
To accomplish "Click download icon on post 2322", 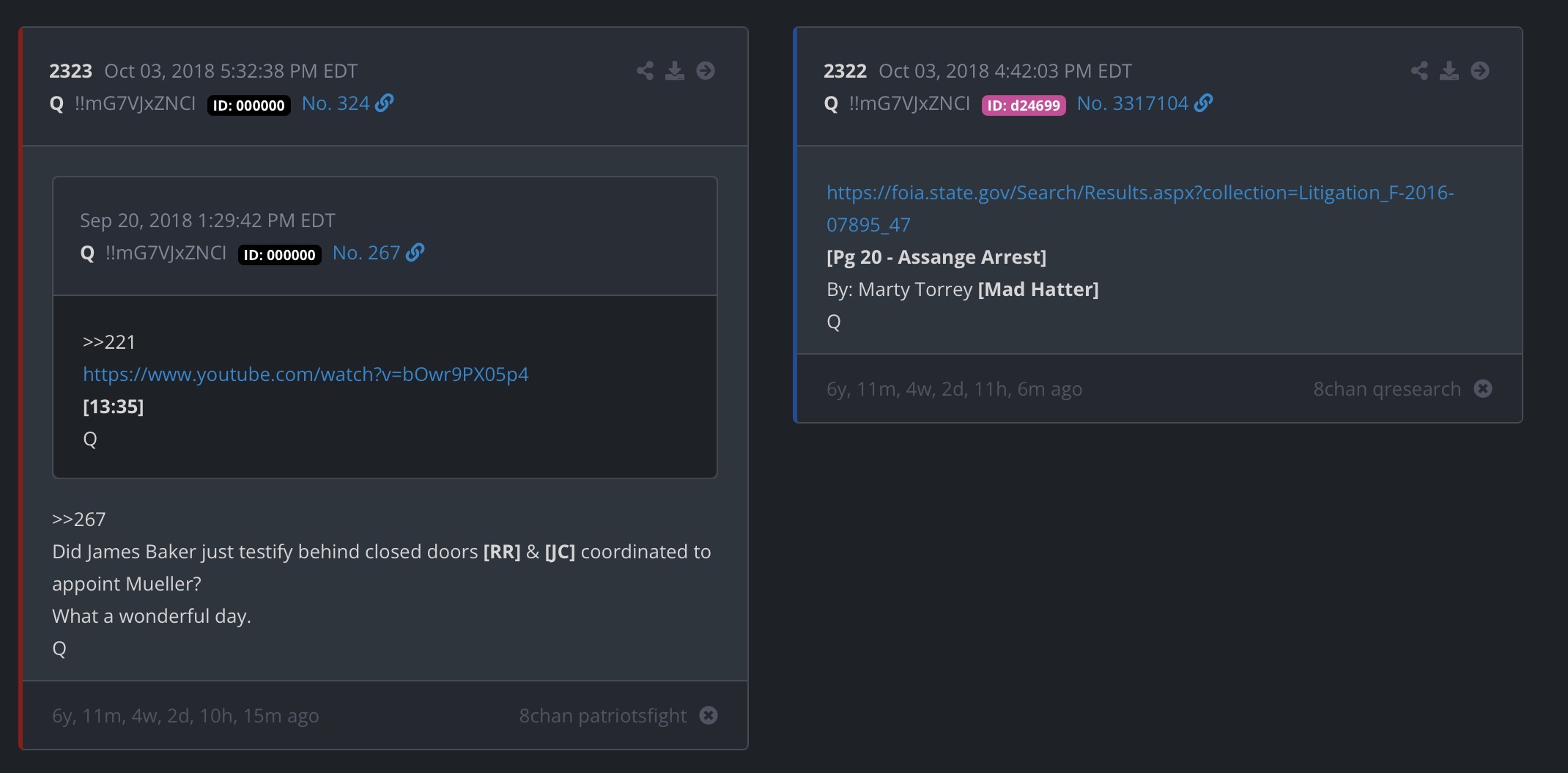I will [x=1449, y=71].
